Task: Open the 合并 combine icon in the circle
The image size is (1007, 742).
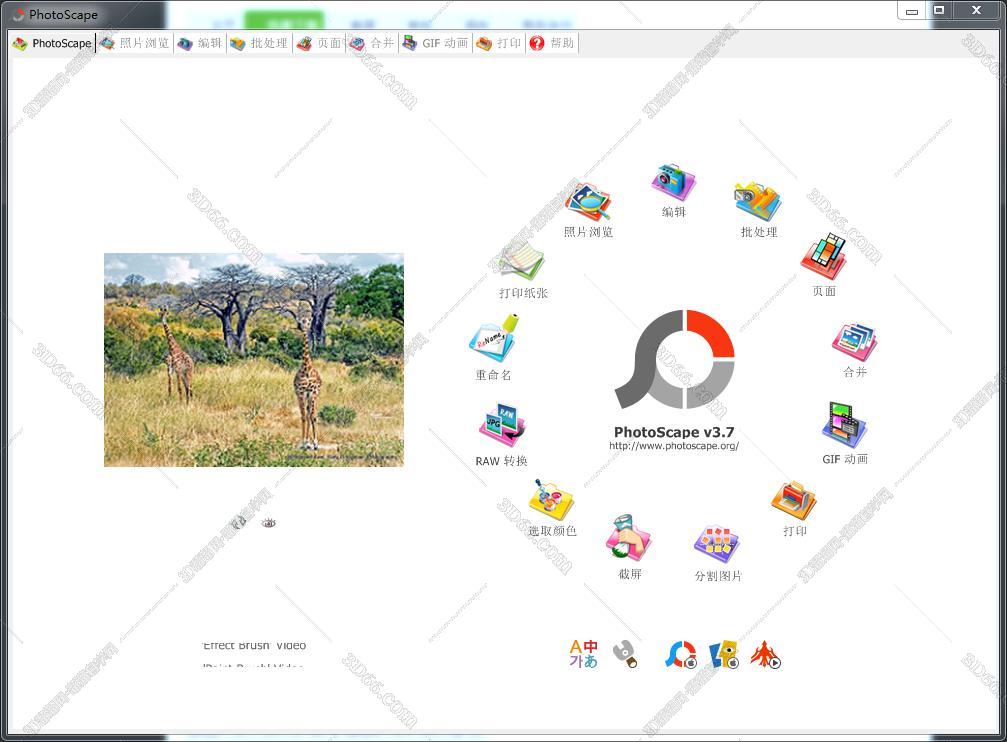Action: point(854,343)
